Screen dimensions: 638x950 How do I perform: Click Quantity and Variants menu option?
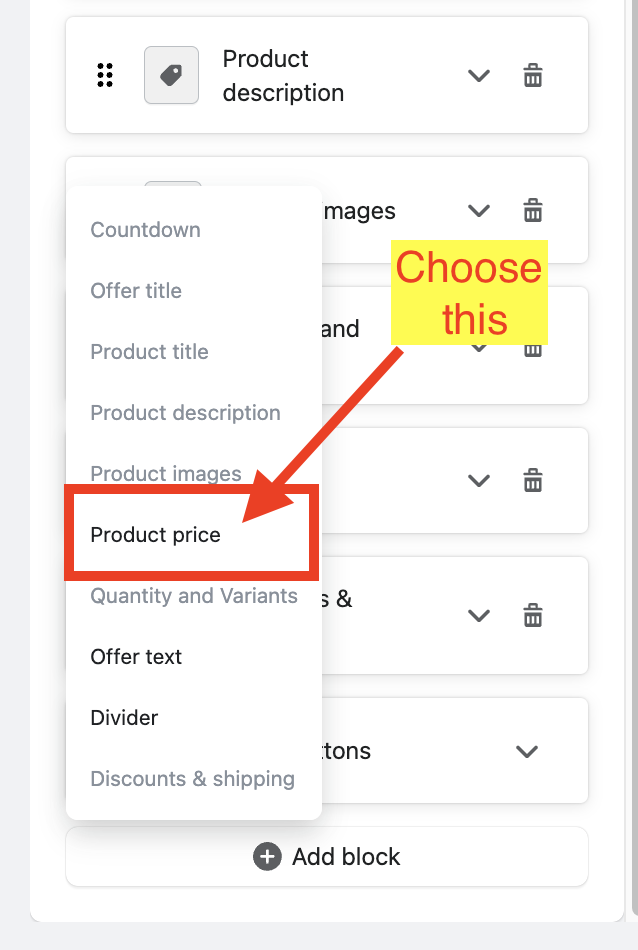[194, 596]
